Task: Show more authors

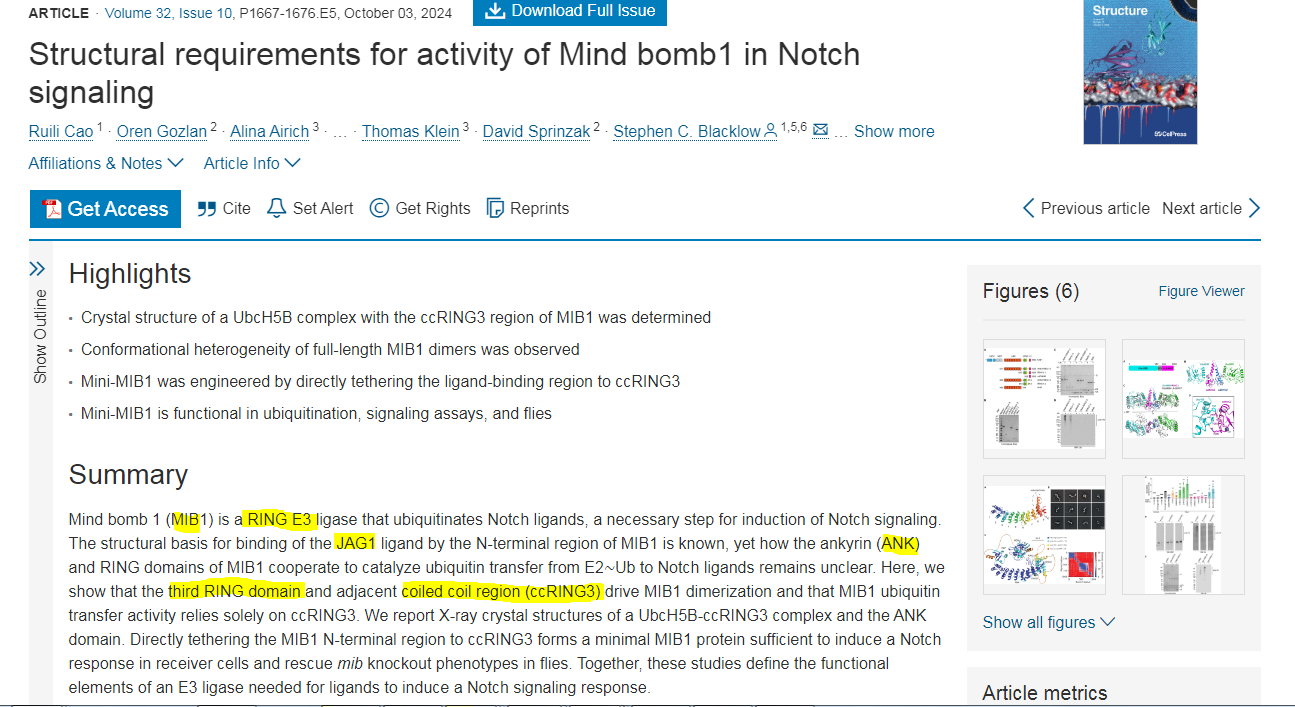Action: coord(894,131)
